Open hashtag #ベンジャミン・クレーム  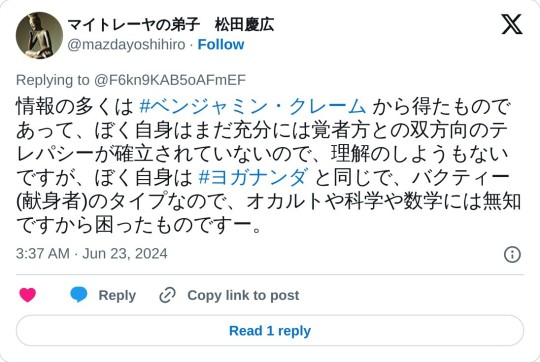252,106
